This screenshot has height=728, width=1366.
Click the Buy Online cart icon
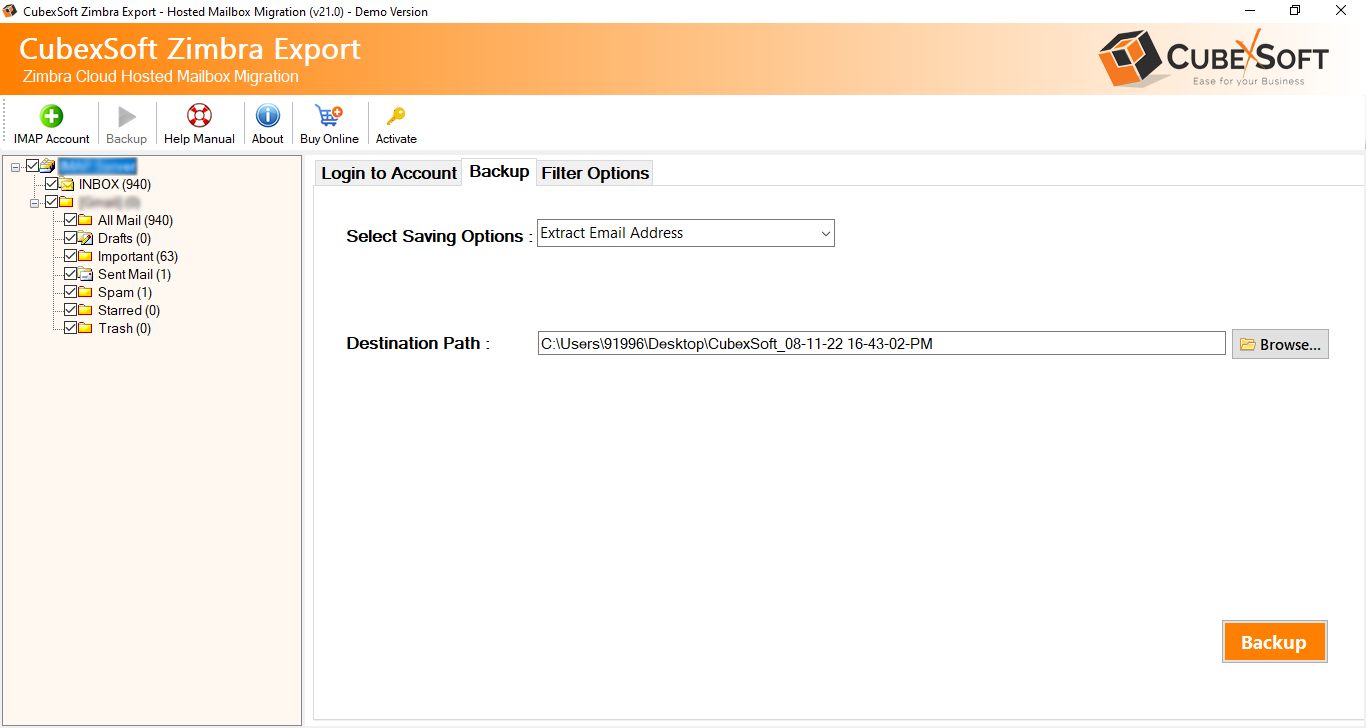(x=329, y=116)
